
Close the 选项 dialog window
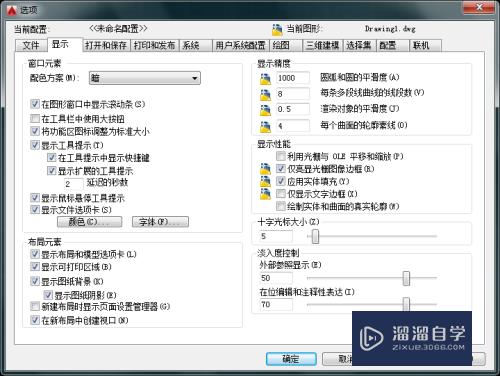[479, 7]
